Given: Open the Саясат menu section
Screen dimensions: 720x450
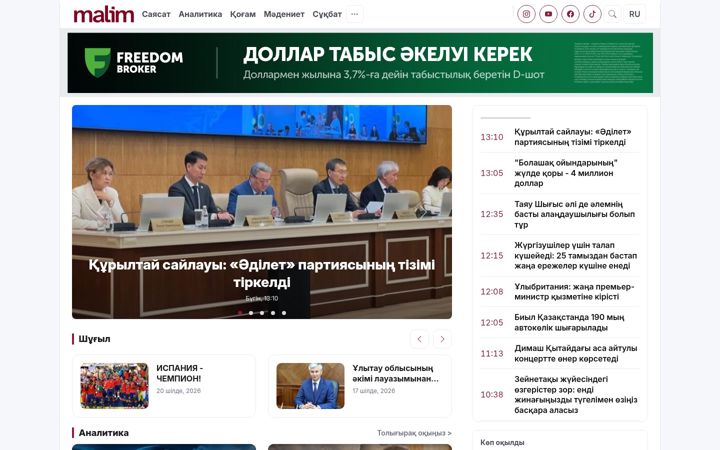Looking at the screenshot, I should point(156,14).
